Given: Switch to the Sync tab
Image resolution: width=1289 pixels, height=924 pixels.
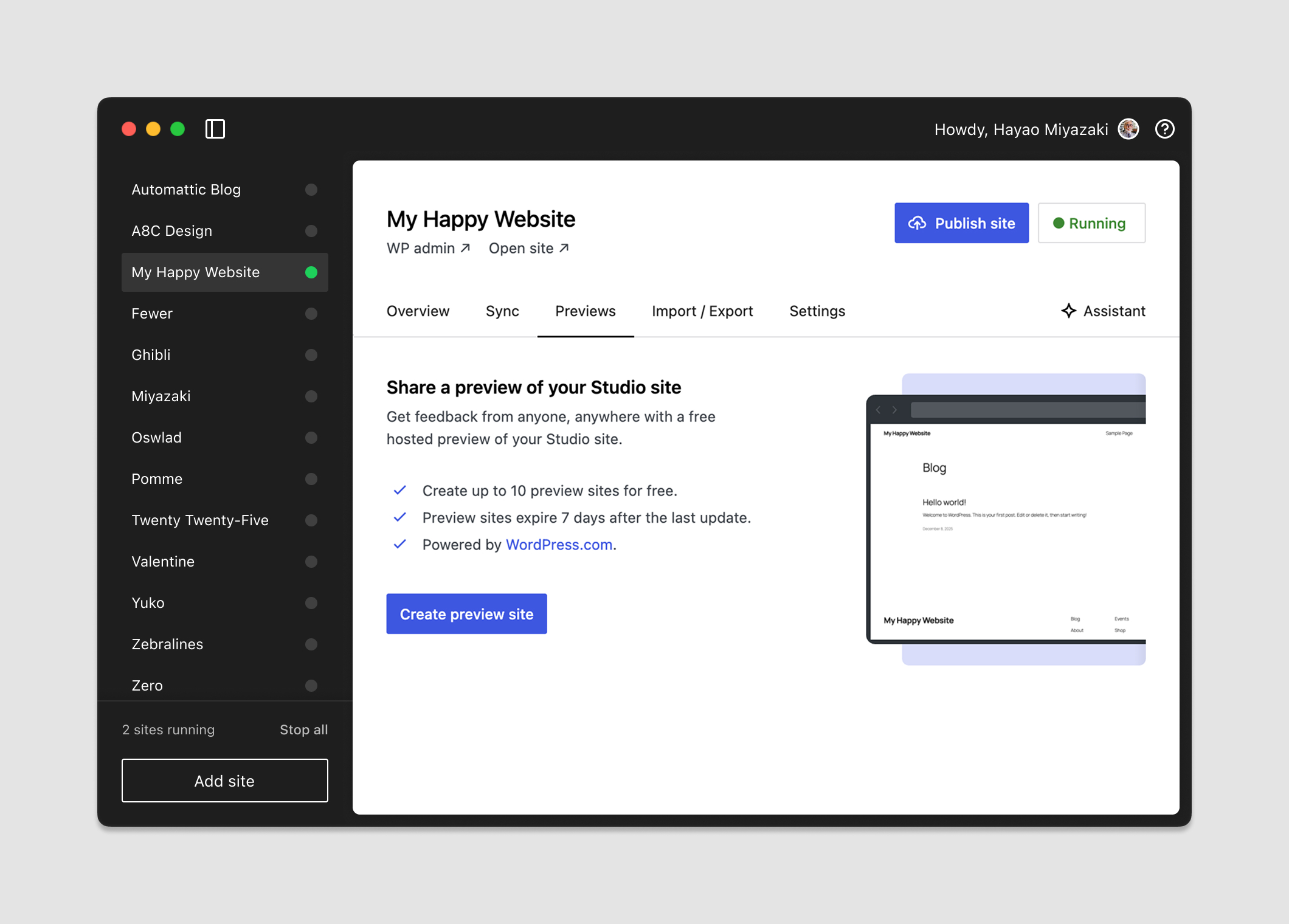Looking at the screenshot, I should [502, 311].
